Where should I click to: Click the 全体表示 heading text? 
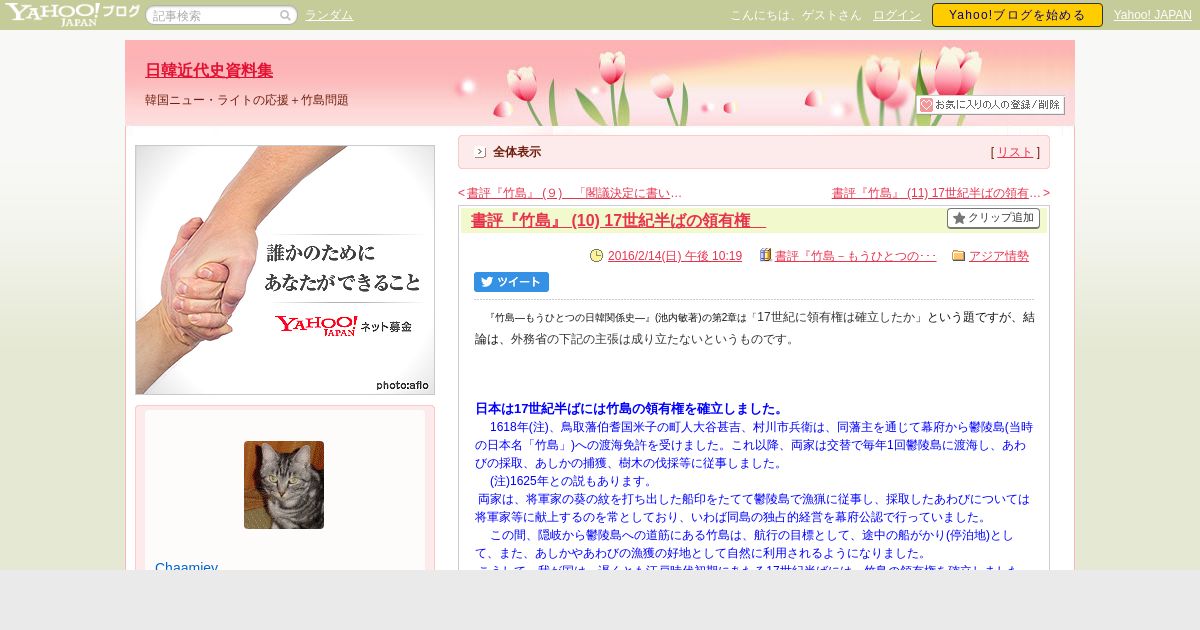[x=517, y=152]
